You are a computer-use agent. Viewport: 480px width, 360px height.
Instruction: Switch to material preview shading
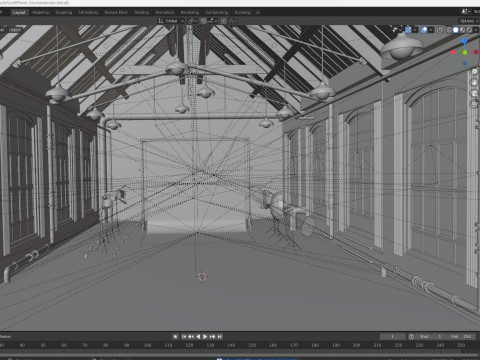pos(463,30)
